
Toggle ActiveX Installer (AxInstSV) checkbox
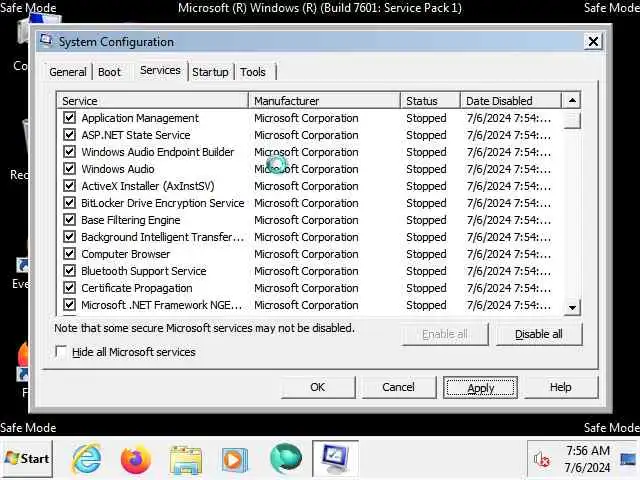pos(69,186)
